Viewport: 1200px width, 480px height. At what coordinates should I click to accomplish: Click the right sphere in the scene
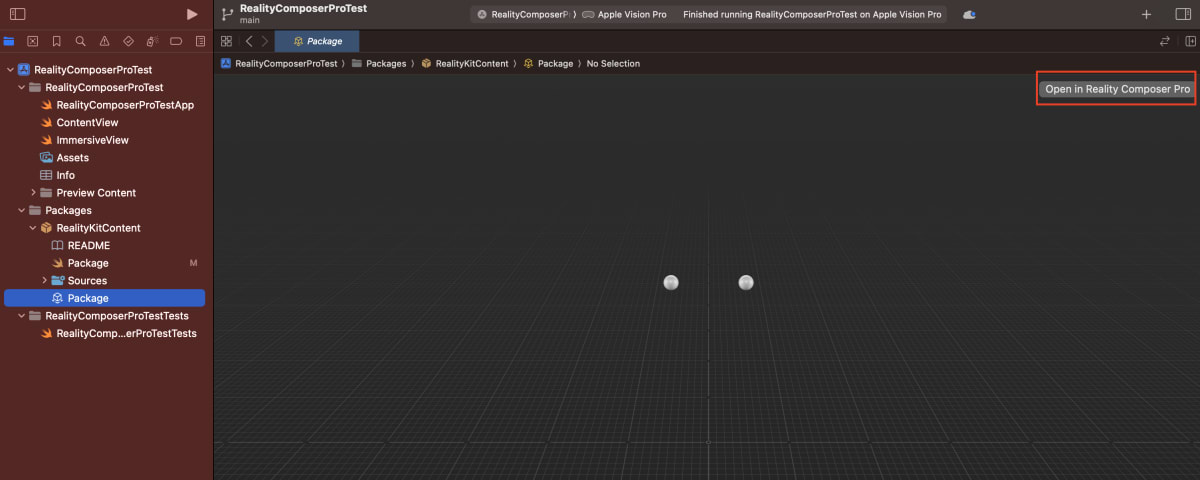(x=746, y=283)
